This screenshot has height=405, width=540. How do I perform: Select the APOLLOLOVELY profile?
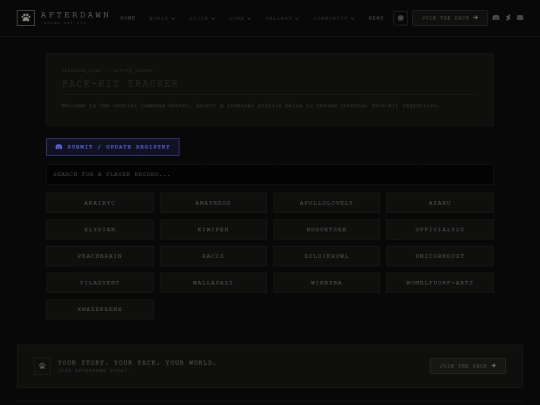(x=326, y=203)
